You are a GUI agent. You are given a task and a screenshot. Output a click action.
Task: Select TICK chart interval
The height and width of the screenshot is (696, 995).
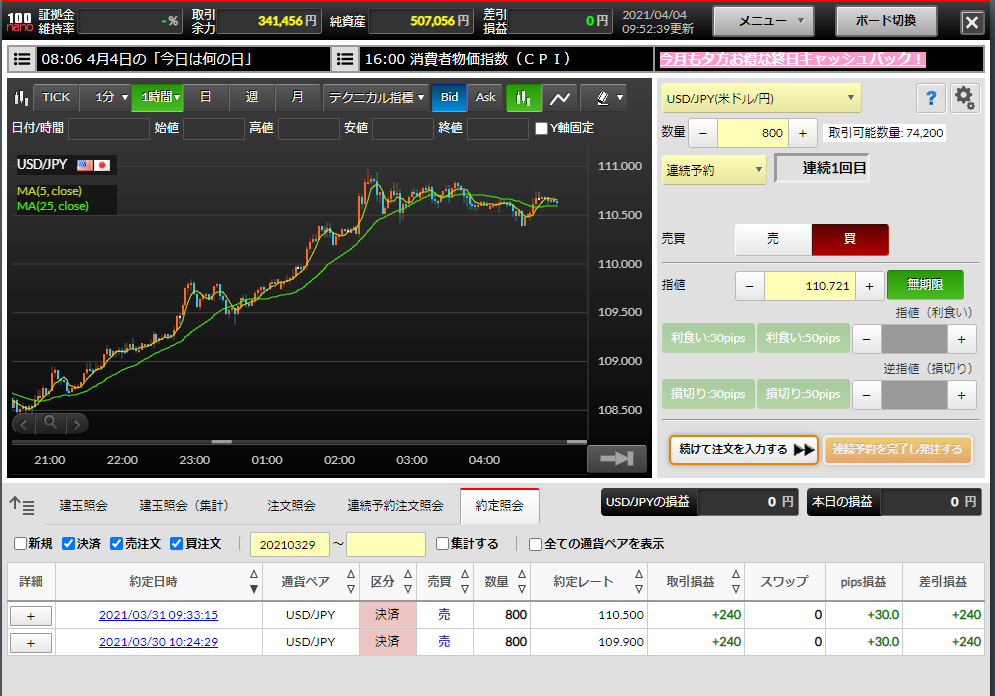(x=56, y=98)
